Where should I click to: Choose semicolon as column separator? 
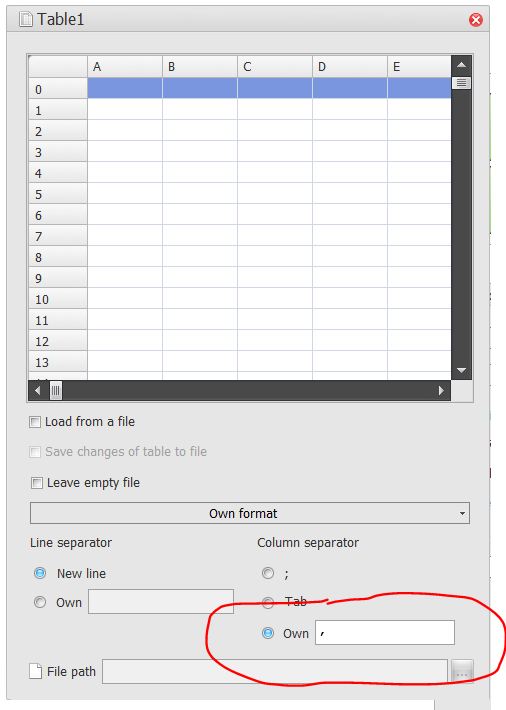tap(268, 573)
